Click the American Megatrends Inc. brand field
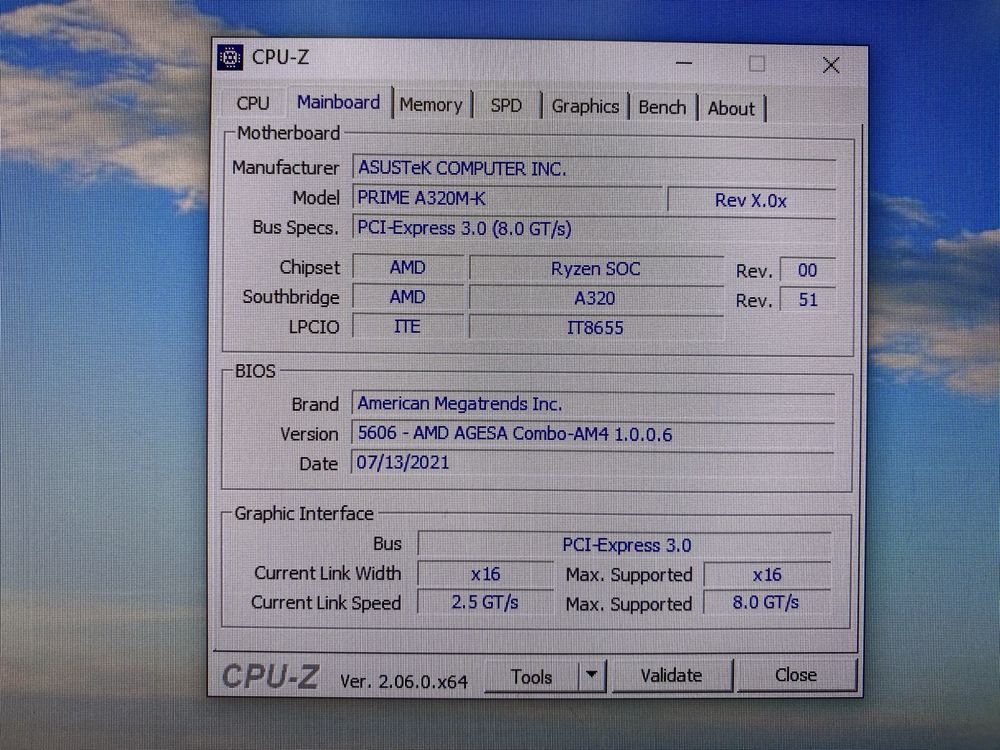1000x750 pixels. tap(592, 404)
